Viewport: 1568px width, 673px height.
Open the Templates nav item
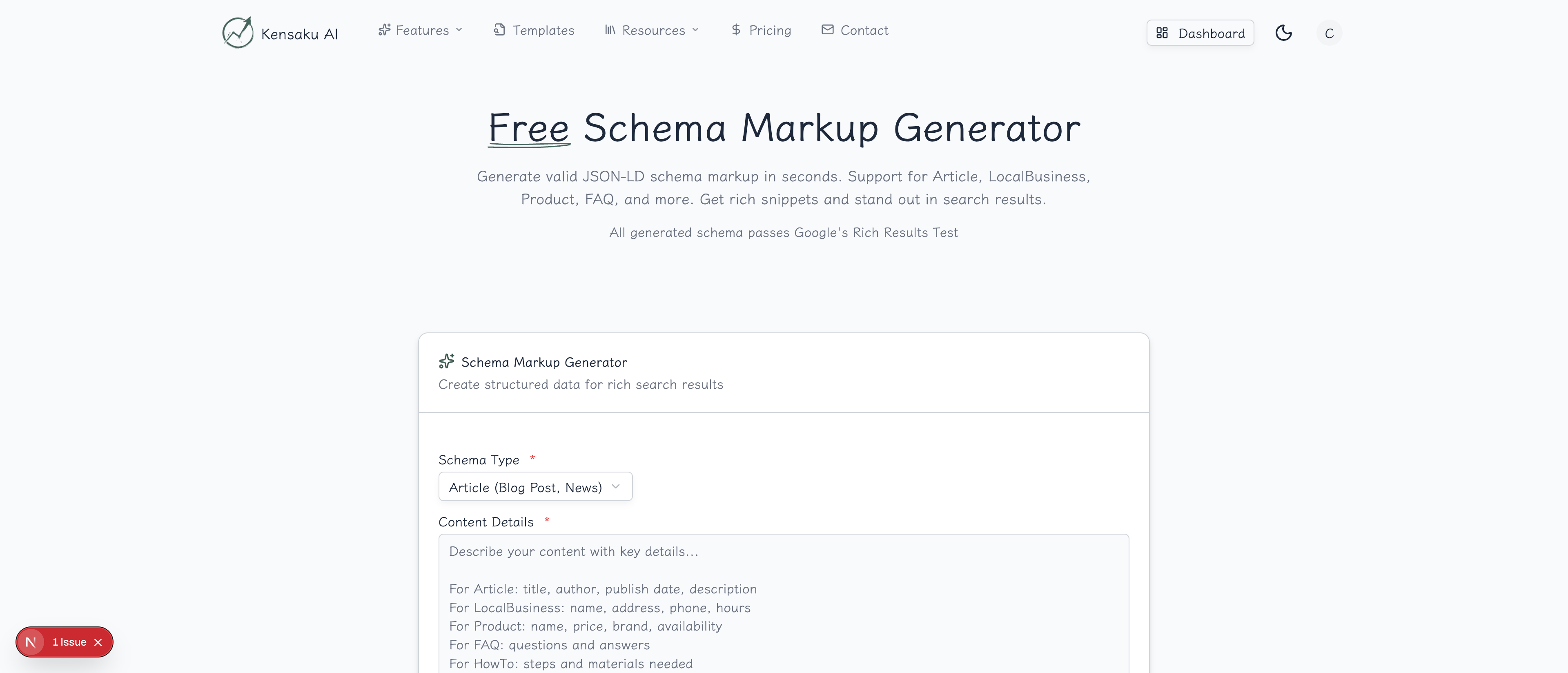[543, 31]
